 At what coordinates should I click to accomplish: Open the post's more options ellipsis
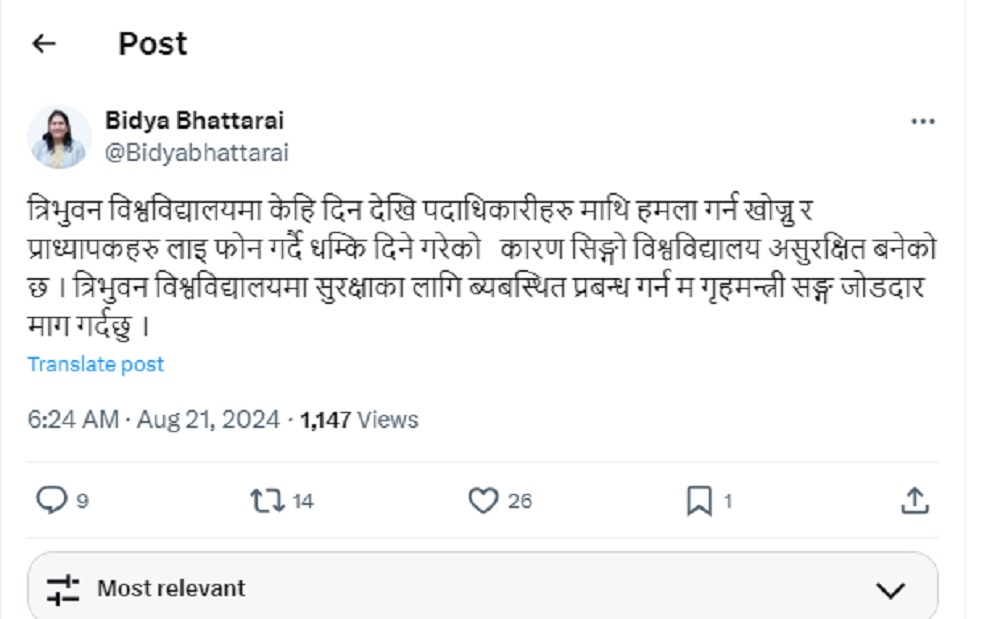(x=922, y=122)
